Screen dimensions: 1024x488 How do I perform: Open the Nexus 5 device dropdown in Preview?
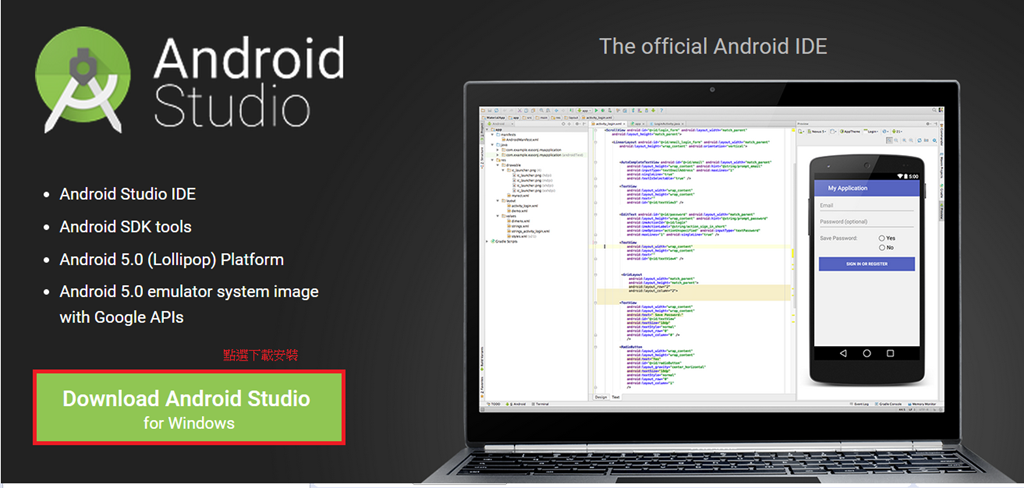pyautogui.click(x=817, y=131)
